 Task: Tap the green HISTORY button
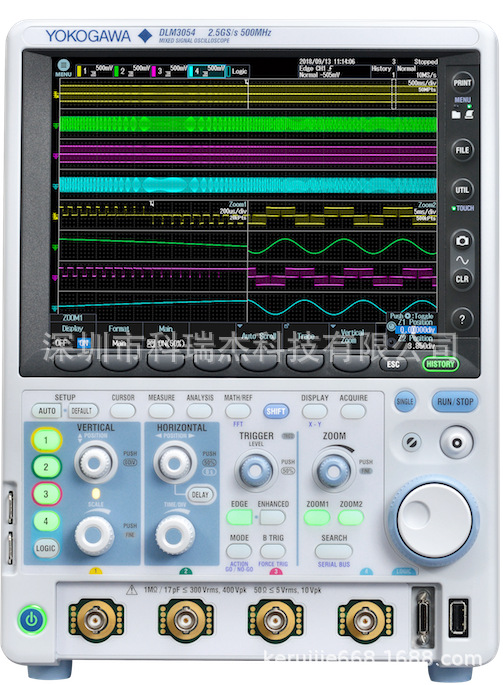coord(440,364)
